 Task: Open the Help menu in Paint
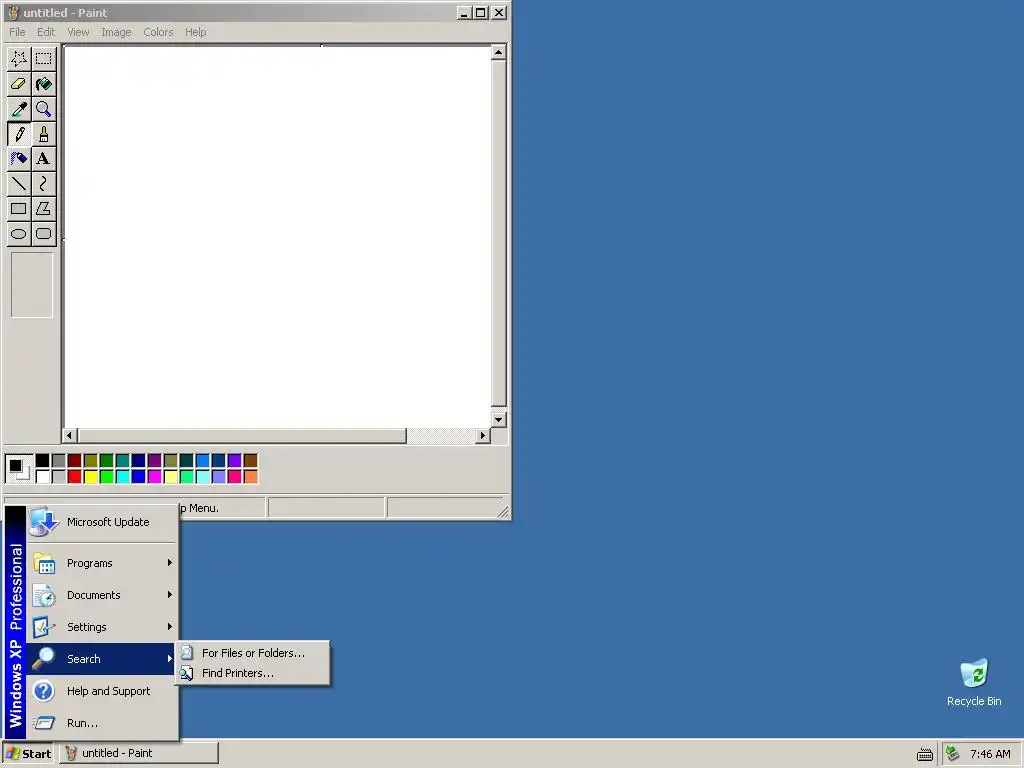point(195,32)
